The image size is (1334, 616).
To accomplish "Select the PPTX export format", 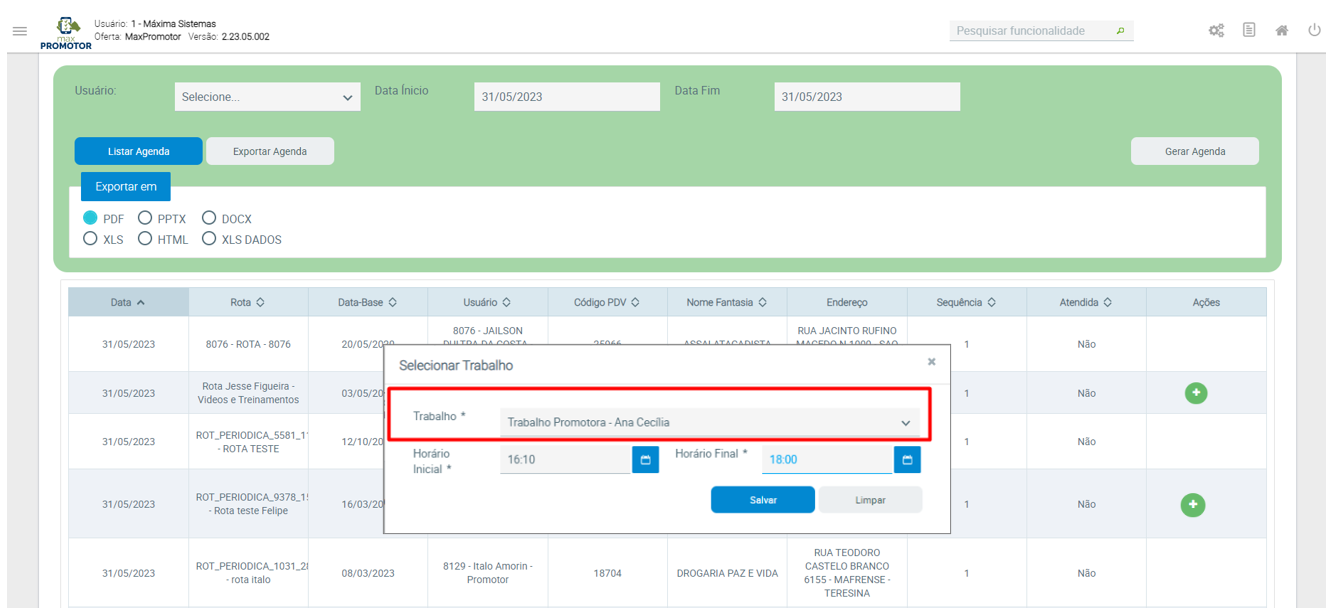I will click(x=146, y=219).
